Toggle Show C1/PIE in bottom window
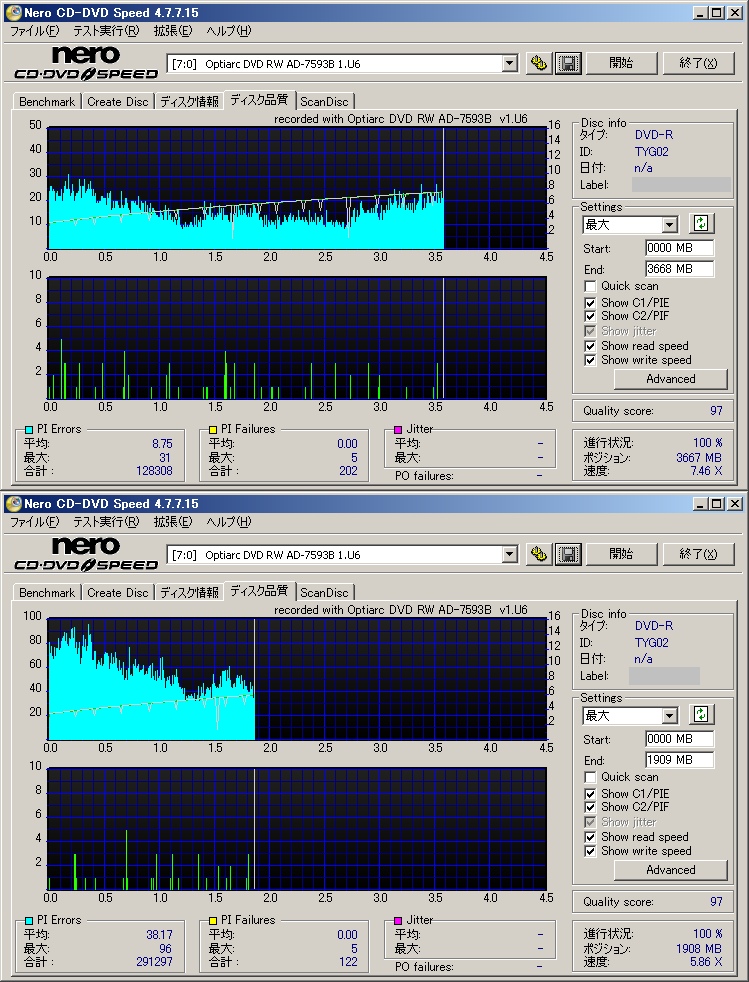This screenshot has height=982, width=749. tap(590, 793)
